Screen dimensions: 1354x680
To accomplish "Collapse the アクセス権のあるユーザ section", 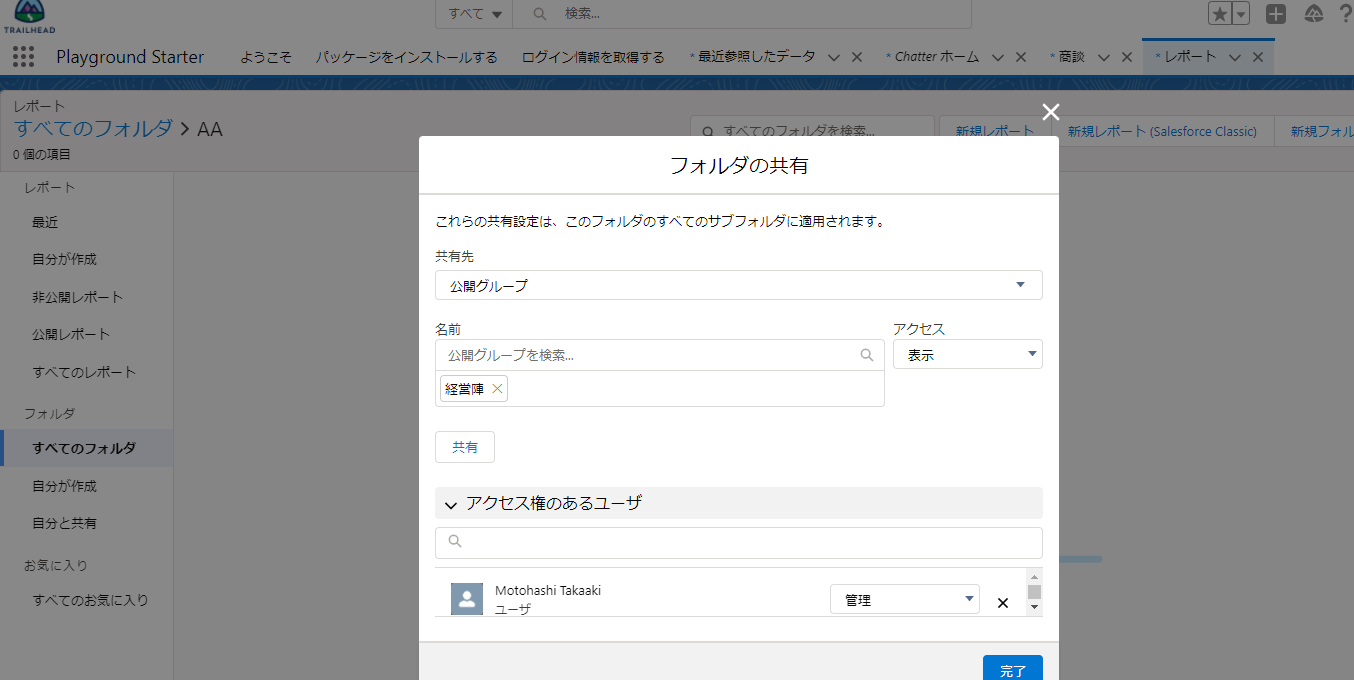I will [x=451, y=505].
